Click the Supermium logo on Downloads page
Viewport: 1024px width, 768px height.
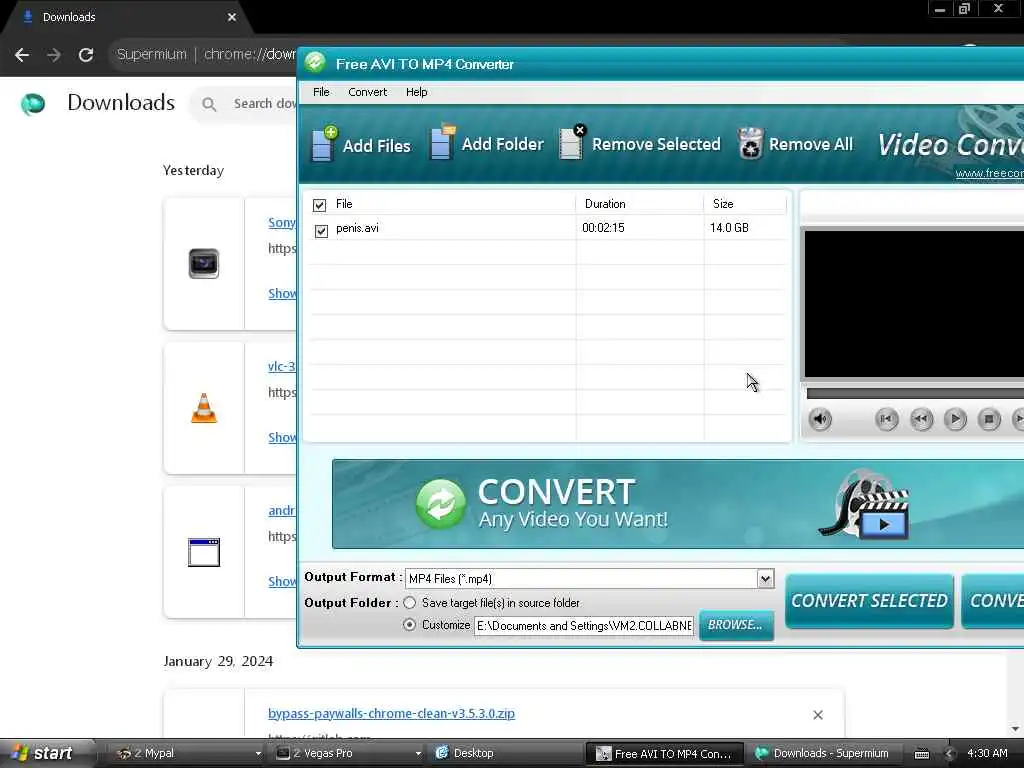[33, 103]
